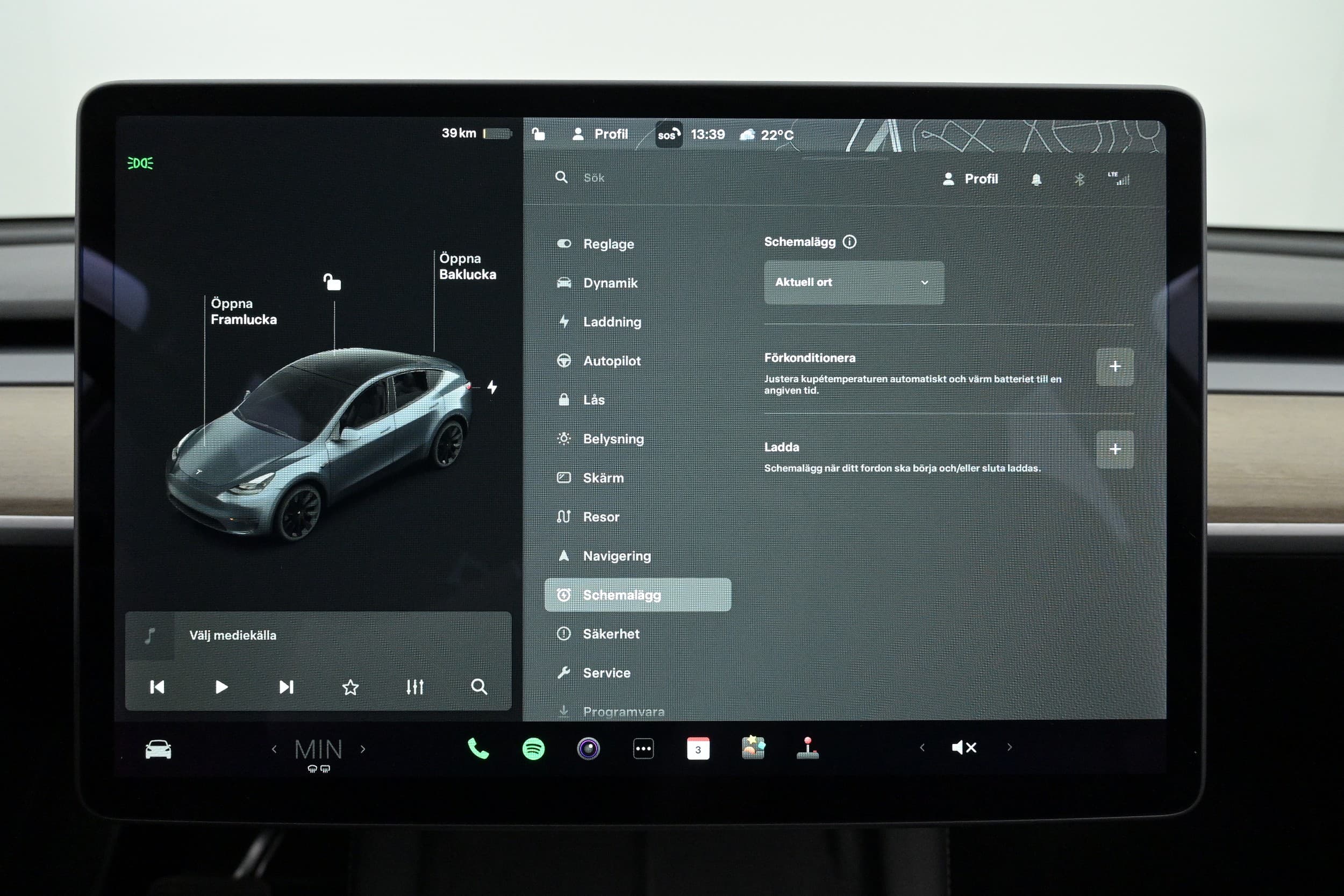Add a Ladda charging schedule
Screen dimensions: 1344x896
1114,449
